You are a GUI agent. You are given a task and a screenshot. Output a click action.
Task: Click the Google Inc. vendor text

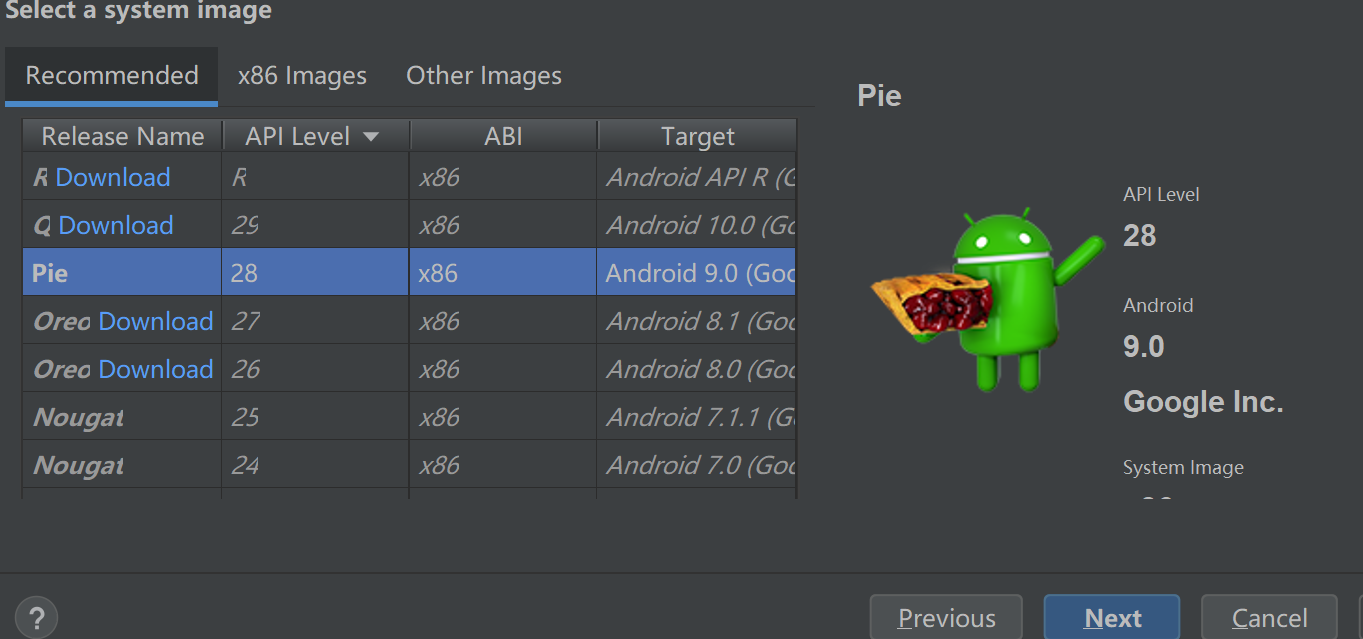click(x=1203, y=402)
